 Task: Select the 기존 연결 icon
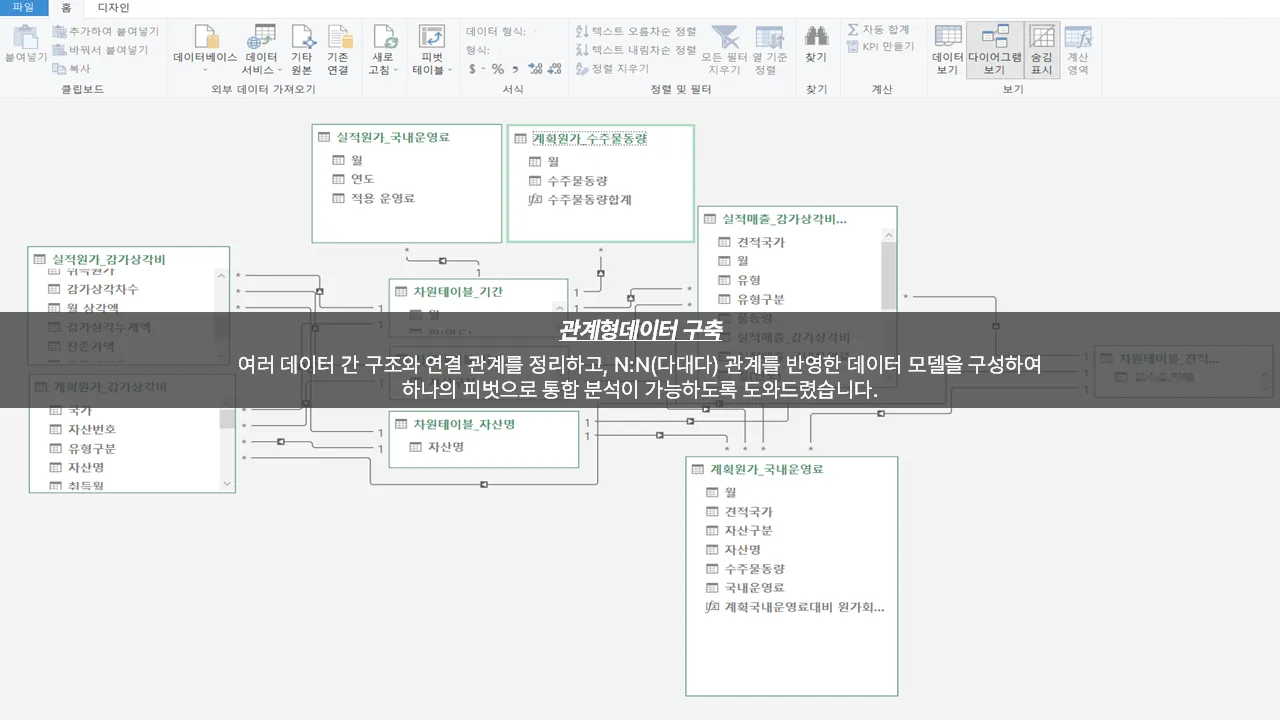pyautogui.click(x=339, y=50)
